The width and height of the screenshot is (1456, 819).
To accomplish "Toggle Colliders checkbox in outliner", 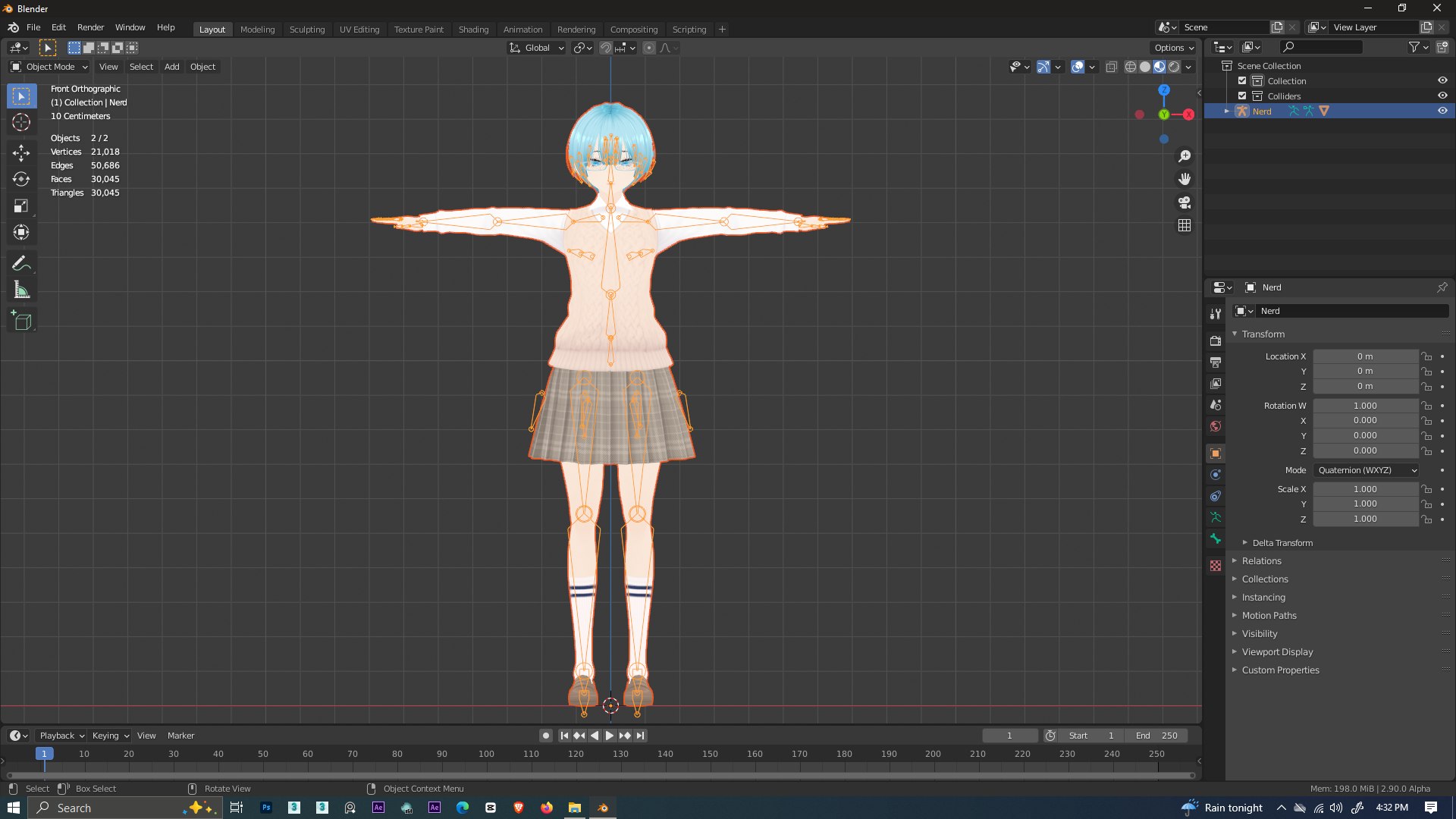I will click(1242, 96).
